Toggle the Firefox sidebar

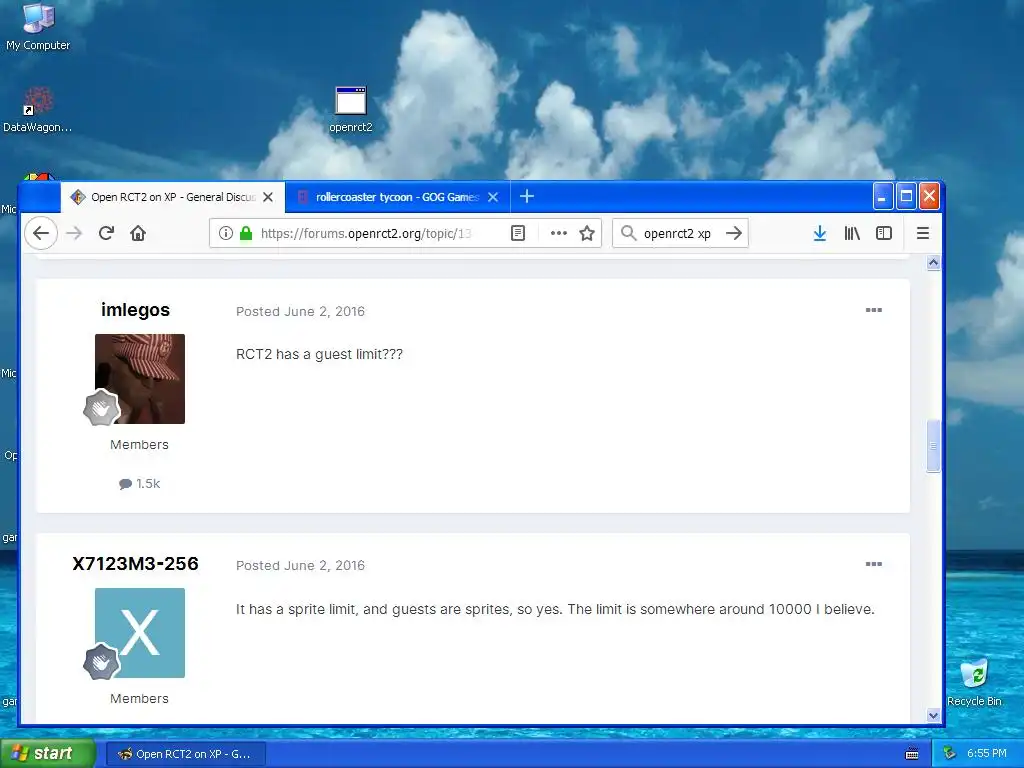[884, 233]
